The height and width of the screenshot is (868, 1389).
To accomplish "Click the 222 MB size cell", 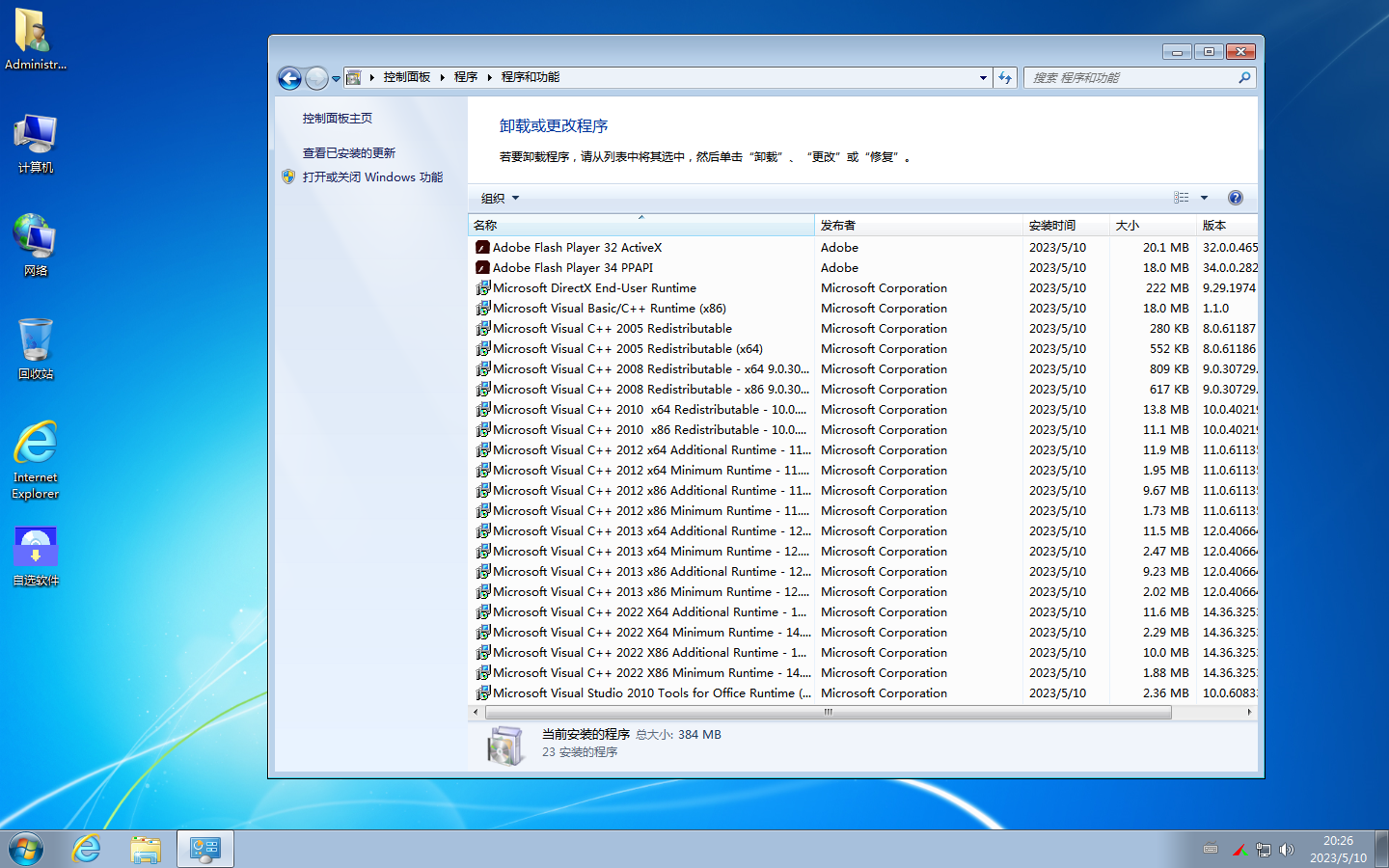I will click(x=1167, y=288).
